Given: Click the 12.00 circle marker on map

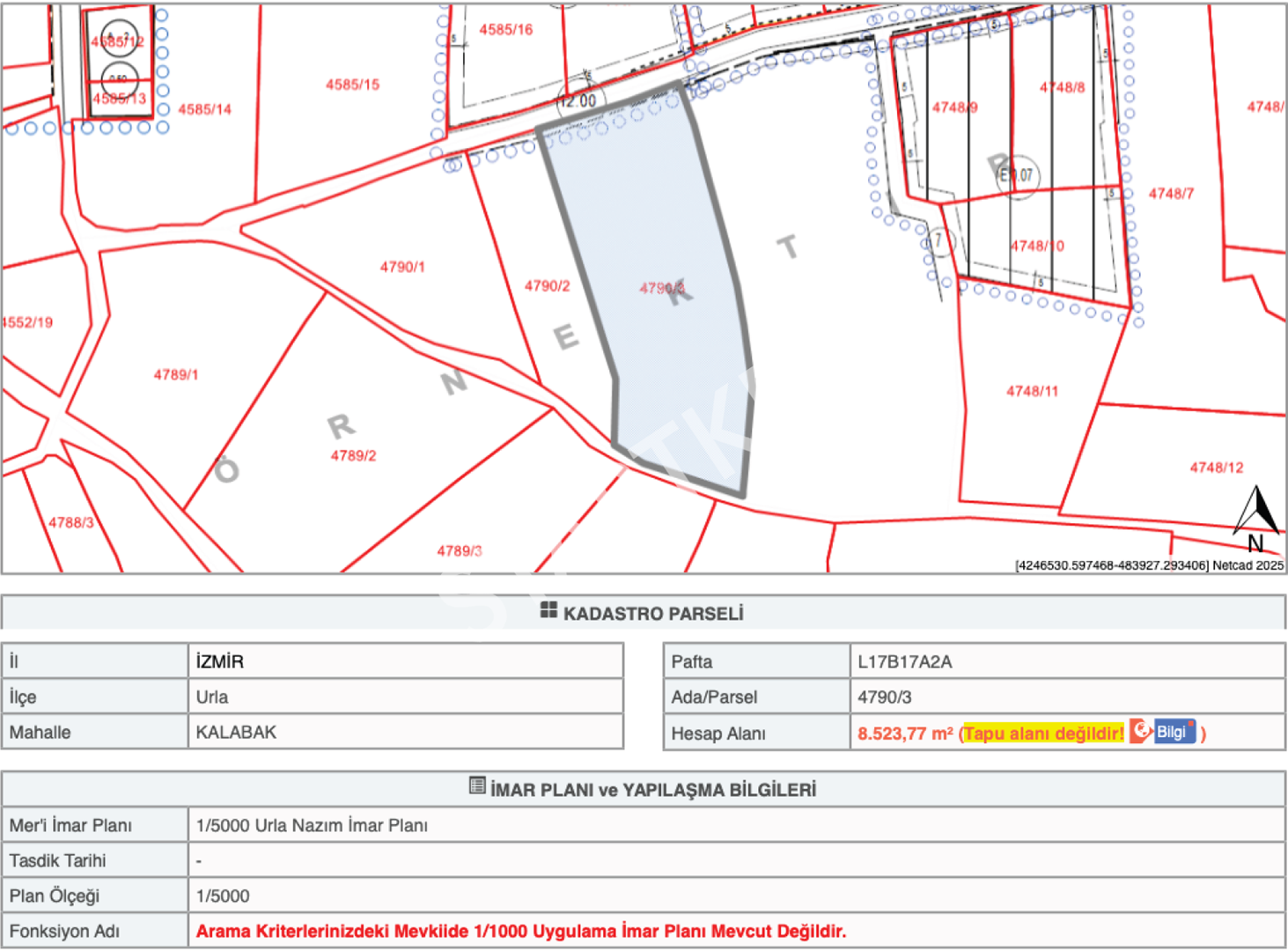Looking at the screenshot, I should tap(578, 101).
